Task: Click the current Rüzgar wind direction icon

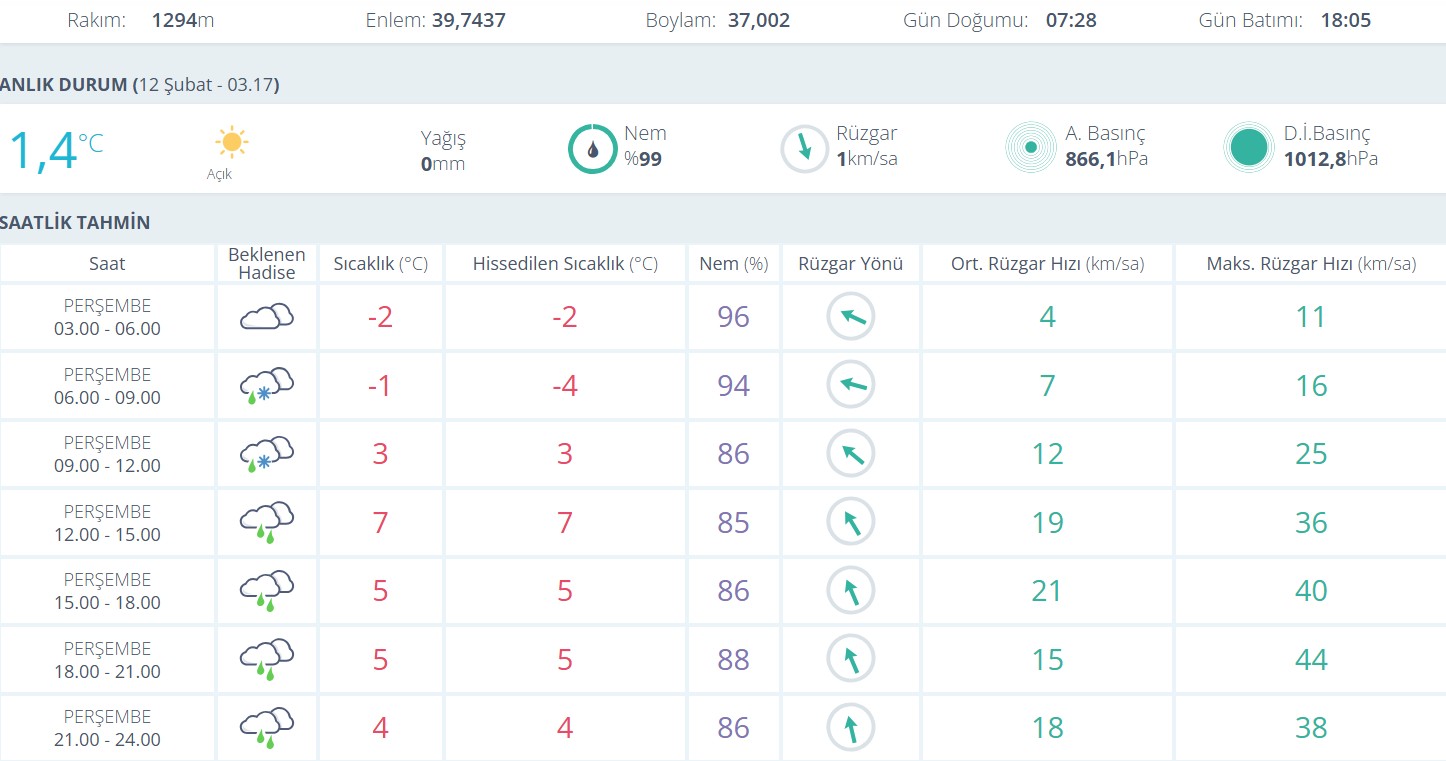Action: point(804,149)
